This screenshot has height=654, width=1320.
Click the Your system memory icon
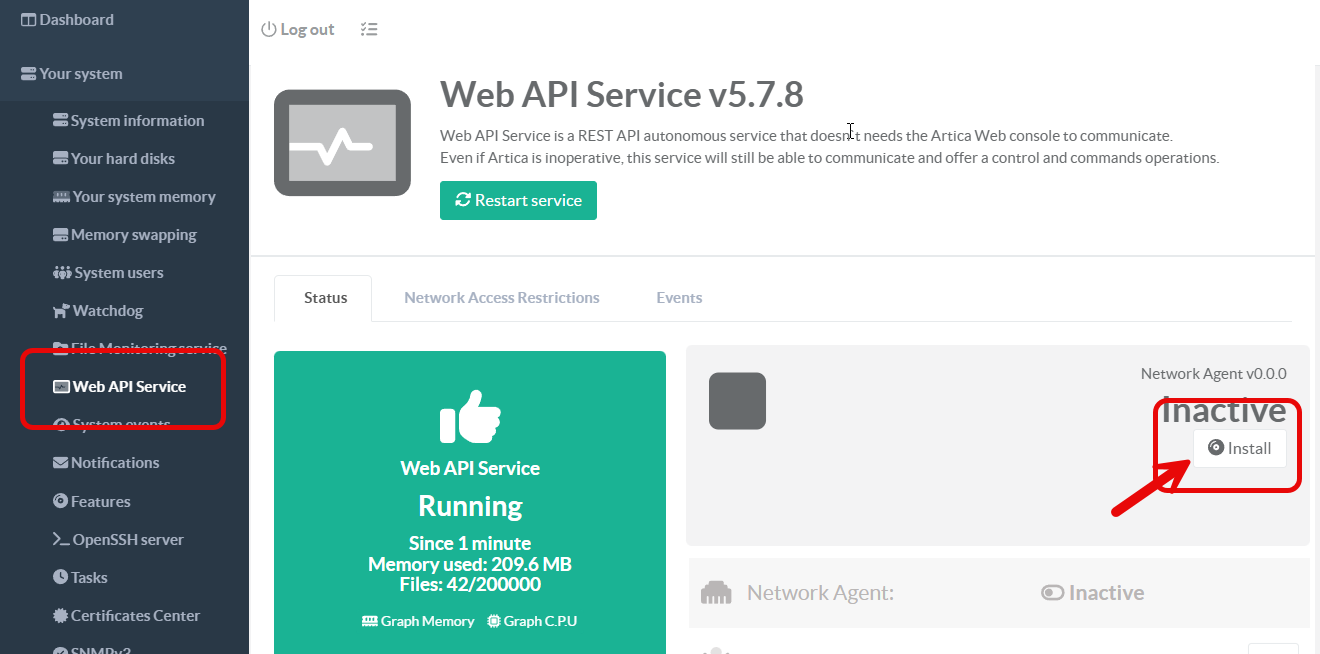tap(61, 197)
